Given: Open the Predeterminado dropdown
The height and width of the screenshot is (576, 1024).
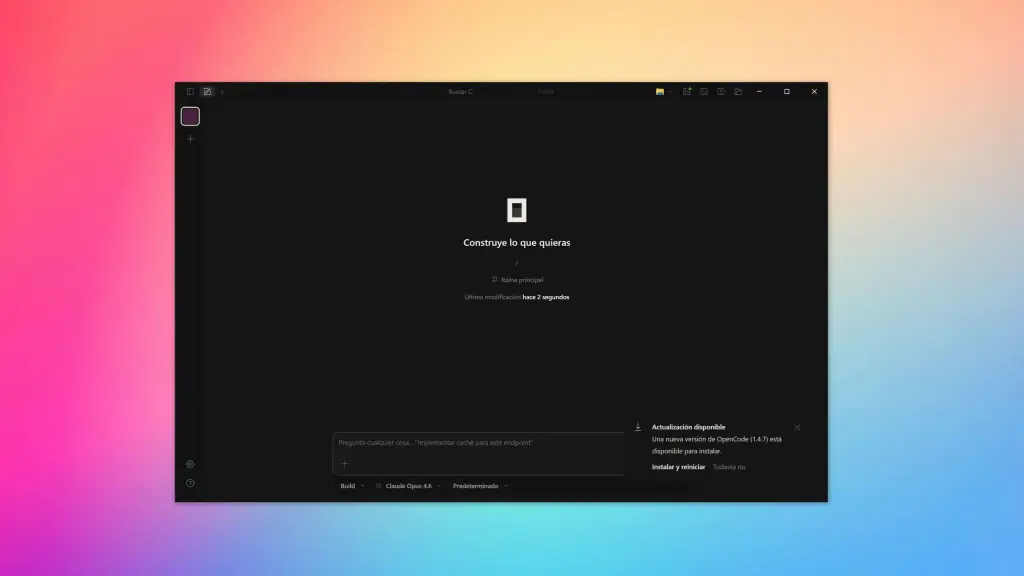Looking at the screenshot, I should click(480, 486).
